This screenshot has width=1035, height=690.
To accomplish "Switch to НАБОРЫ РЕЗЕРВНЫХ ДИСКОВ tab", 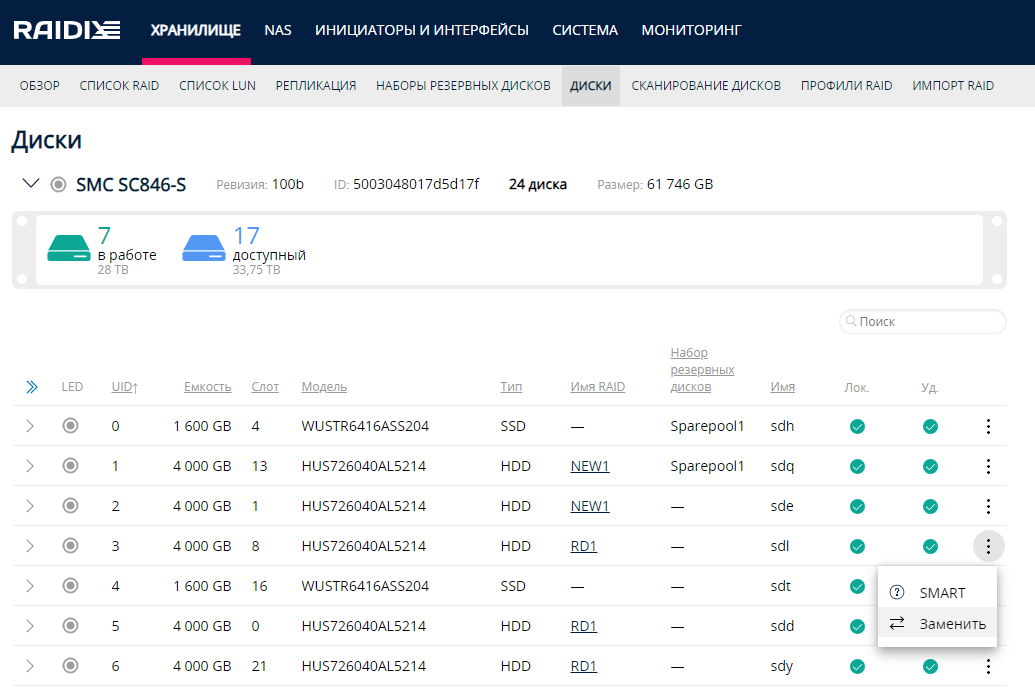I will [x=463, y=86].
